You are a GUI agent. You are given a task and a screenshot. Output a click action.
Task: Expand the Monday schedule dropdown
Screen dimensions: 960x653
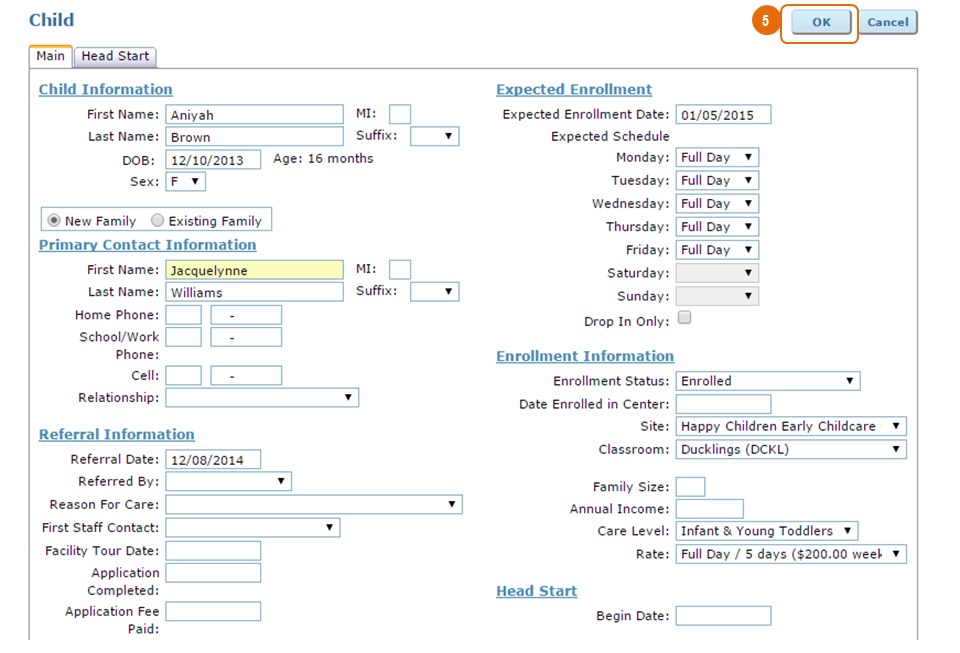click(x=716, y=158)
